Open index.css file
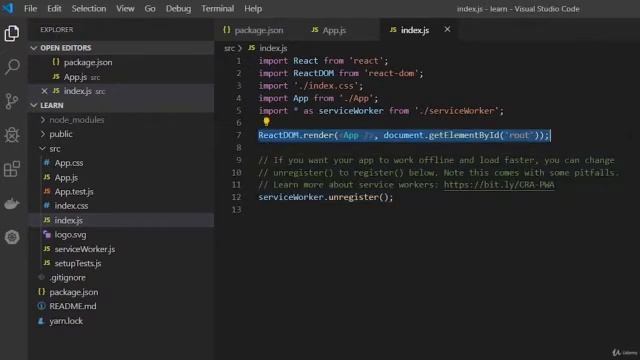The height and width of the screenshot is (360, 640). tap(71, 206)
